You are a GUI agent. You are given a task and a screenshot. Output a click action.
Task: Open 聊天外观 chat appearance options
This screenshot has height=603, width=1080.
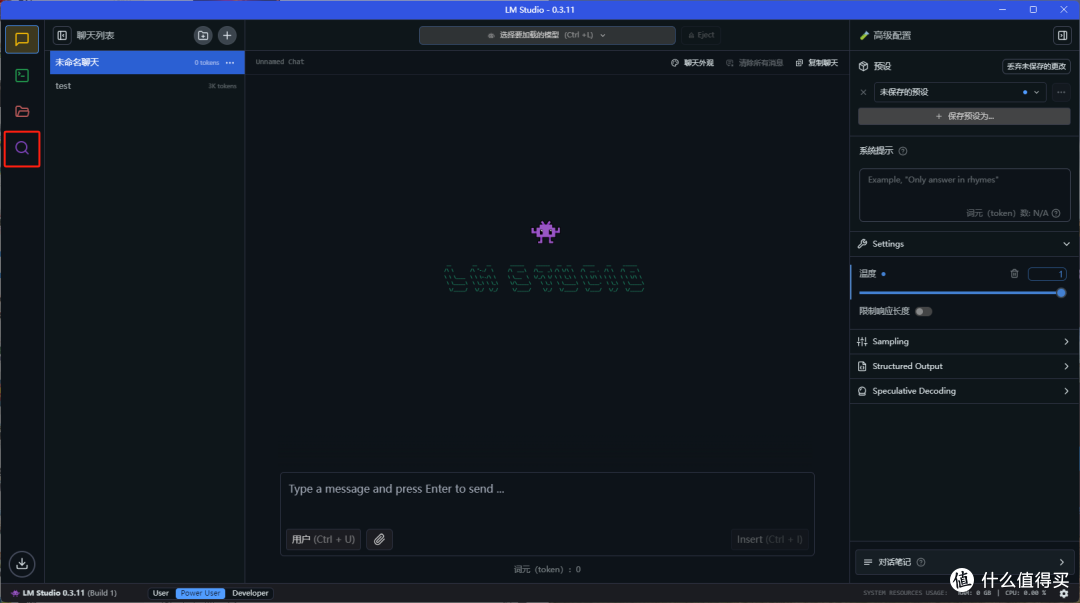pyautogui.click(x=692, y=63)
